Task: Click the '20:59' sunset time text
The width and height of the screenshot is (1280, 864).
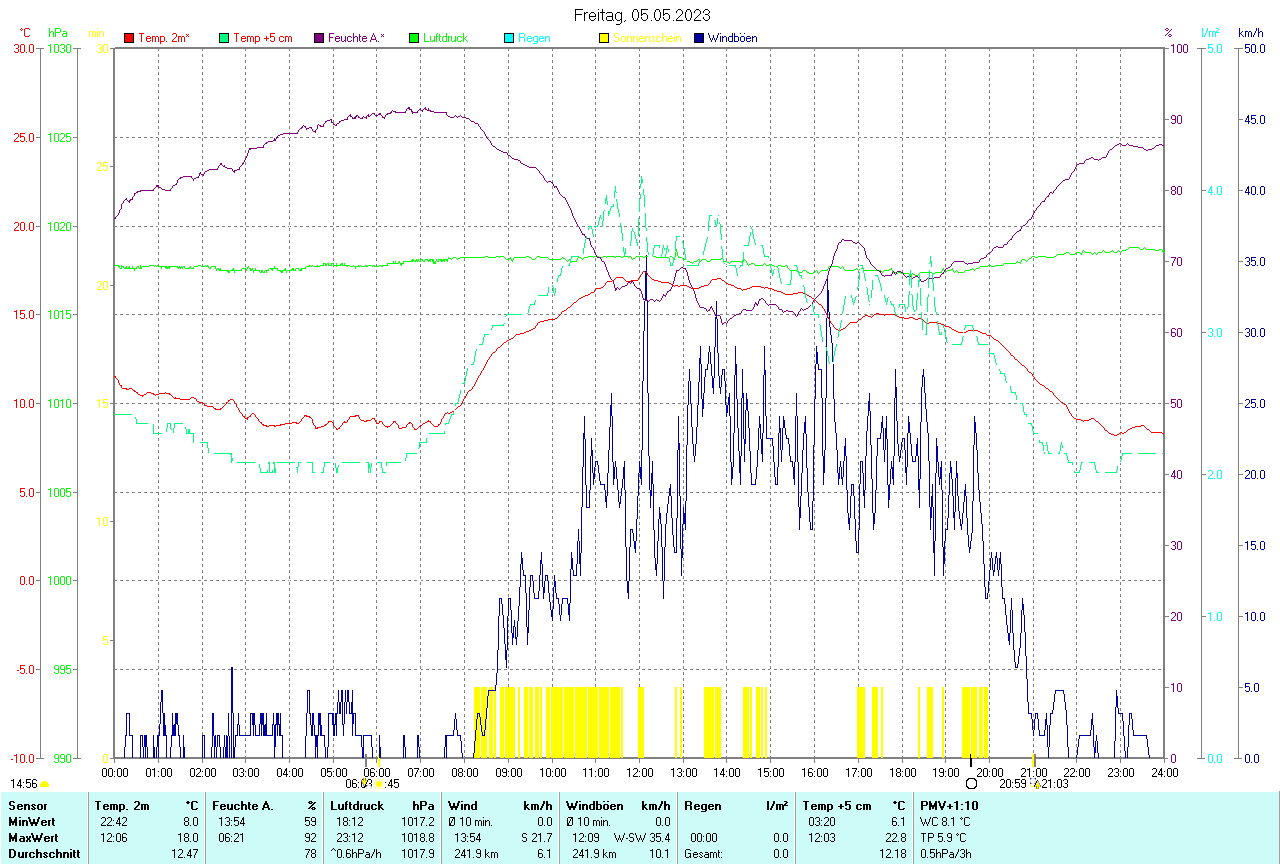Action: click(1013, 784)
